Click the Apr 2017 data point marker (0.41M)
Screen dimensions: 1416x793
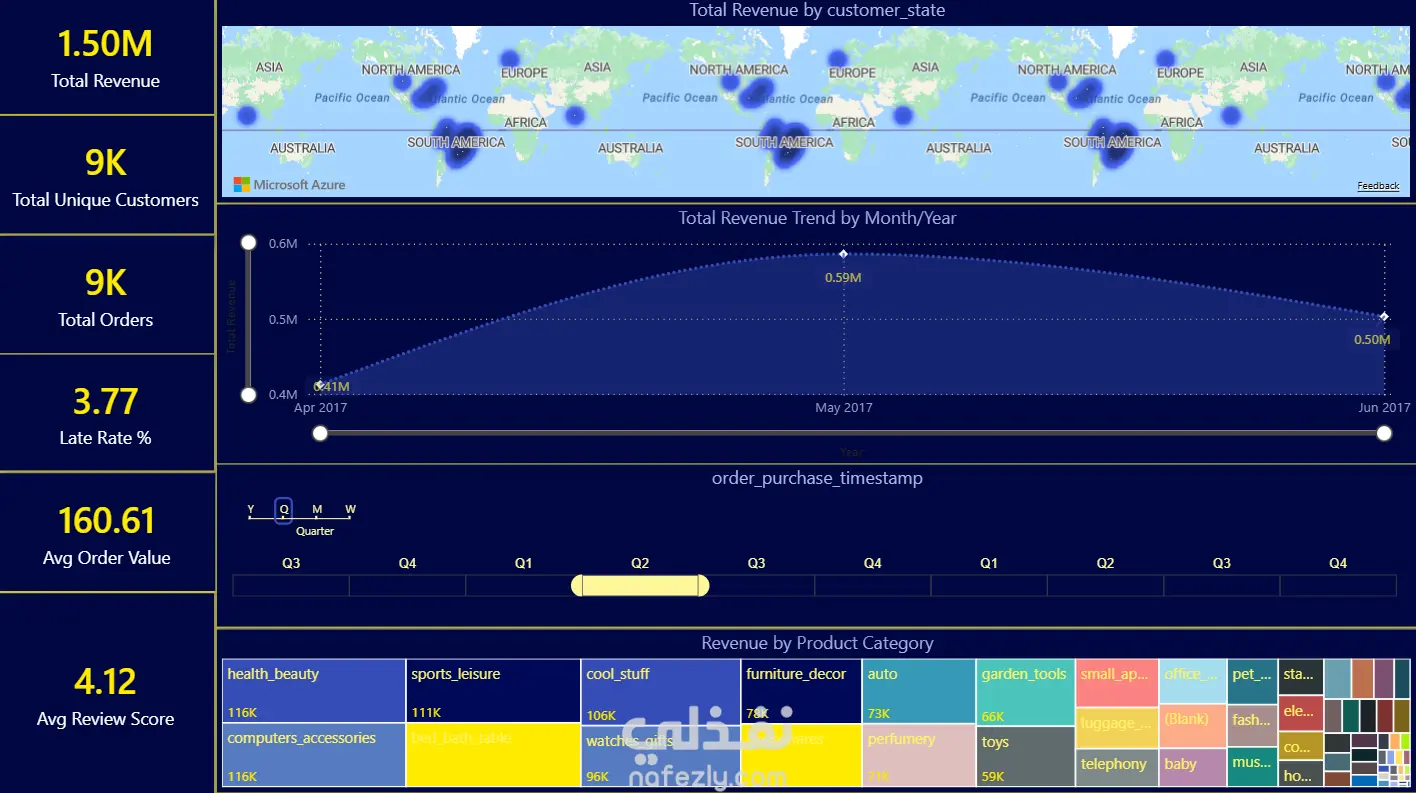click(x=320, y=385)
